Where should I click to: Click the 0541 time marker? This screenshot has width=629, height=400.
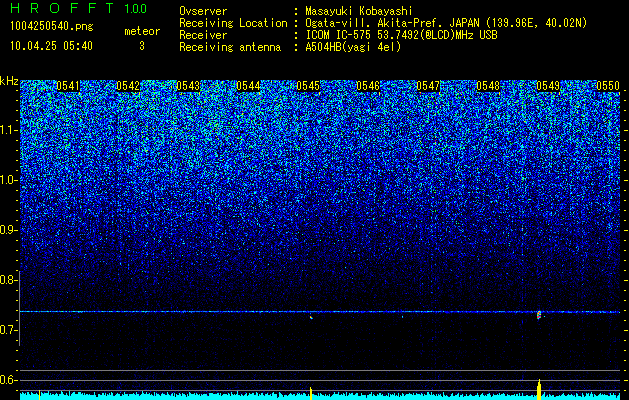pos(68,86)
